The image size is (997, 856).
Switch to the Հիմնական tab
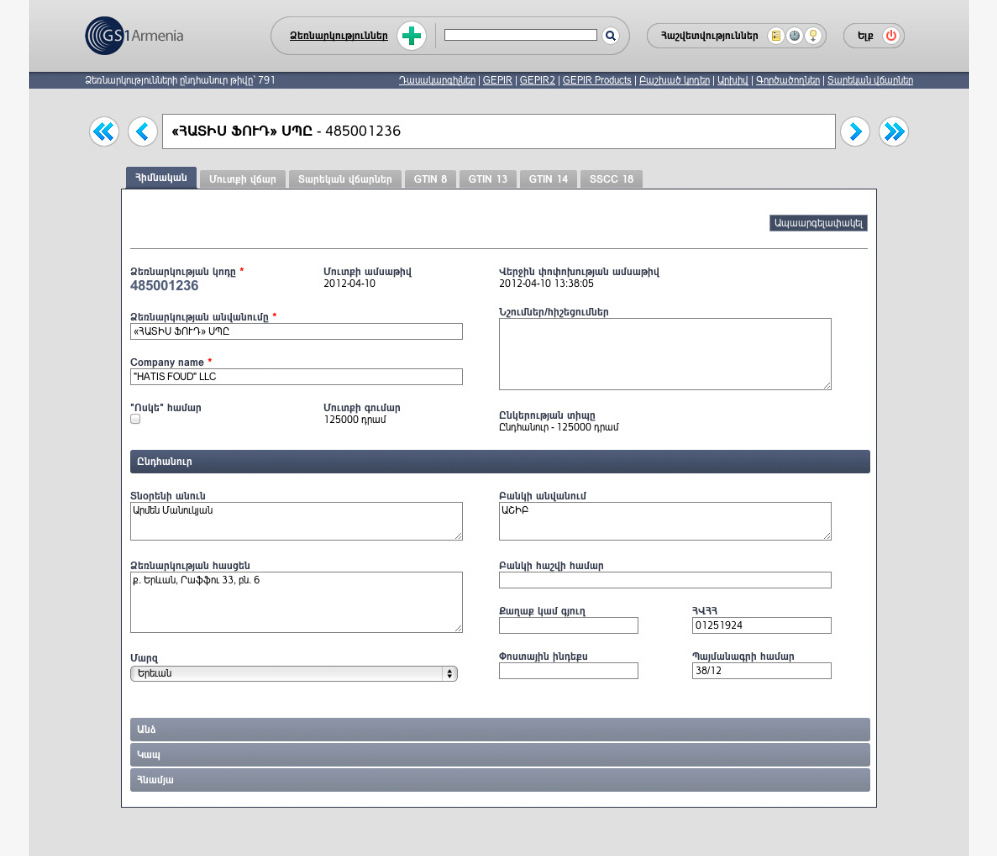[162, 178]
